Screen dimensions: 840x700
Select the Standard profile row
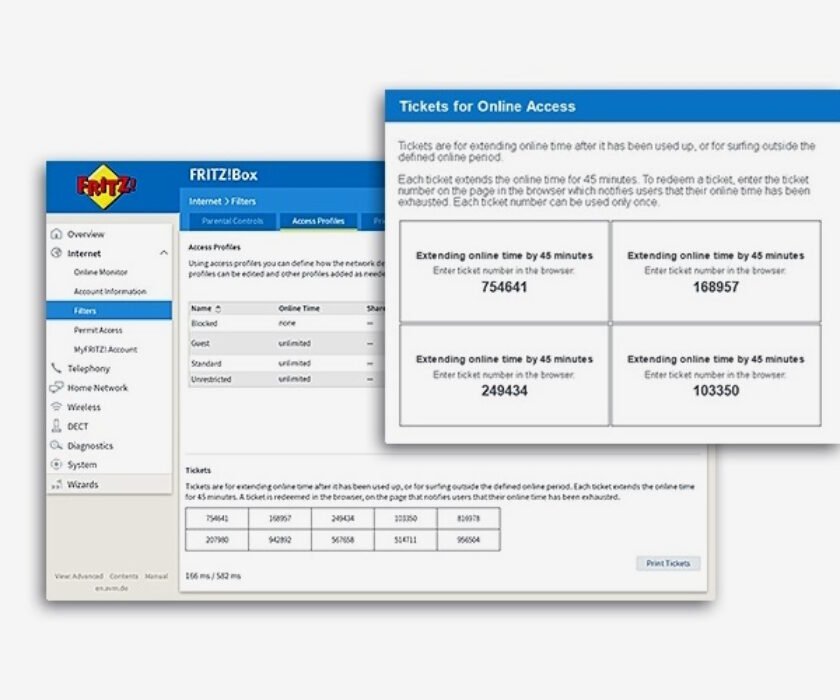286,363
